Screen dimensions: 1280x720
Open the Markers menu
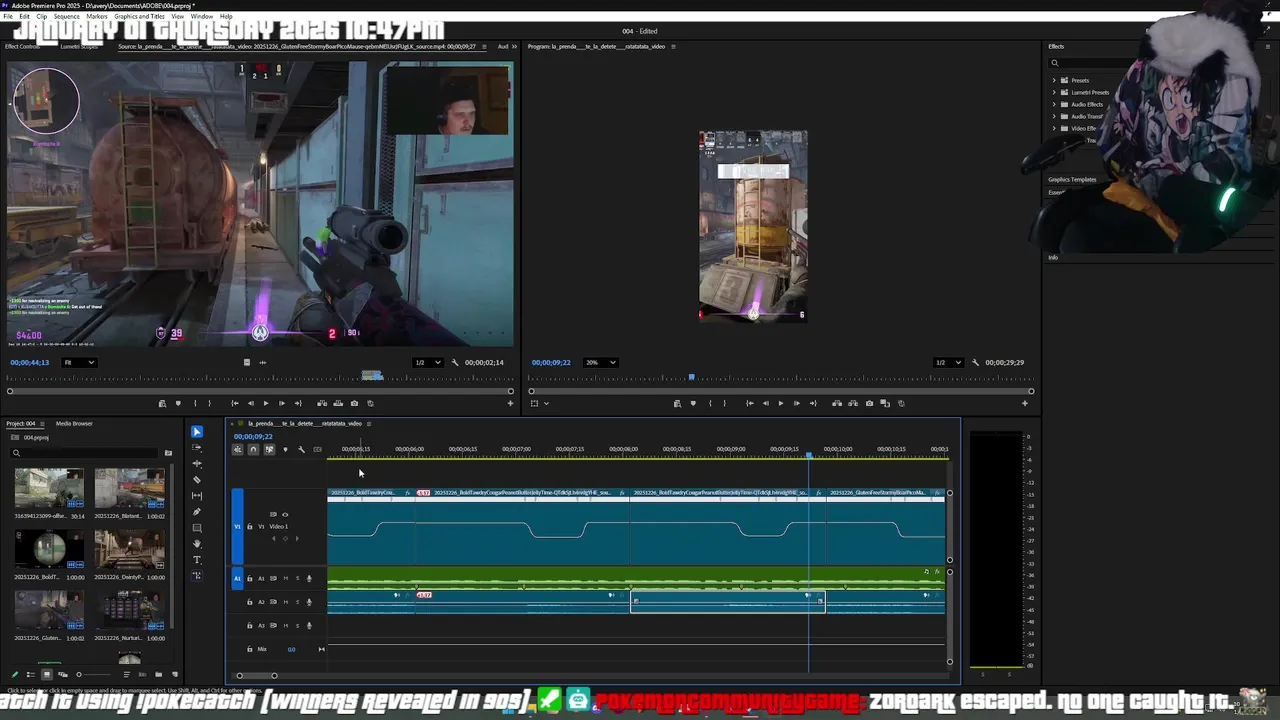[97, 17]
